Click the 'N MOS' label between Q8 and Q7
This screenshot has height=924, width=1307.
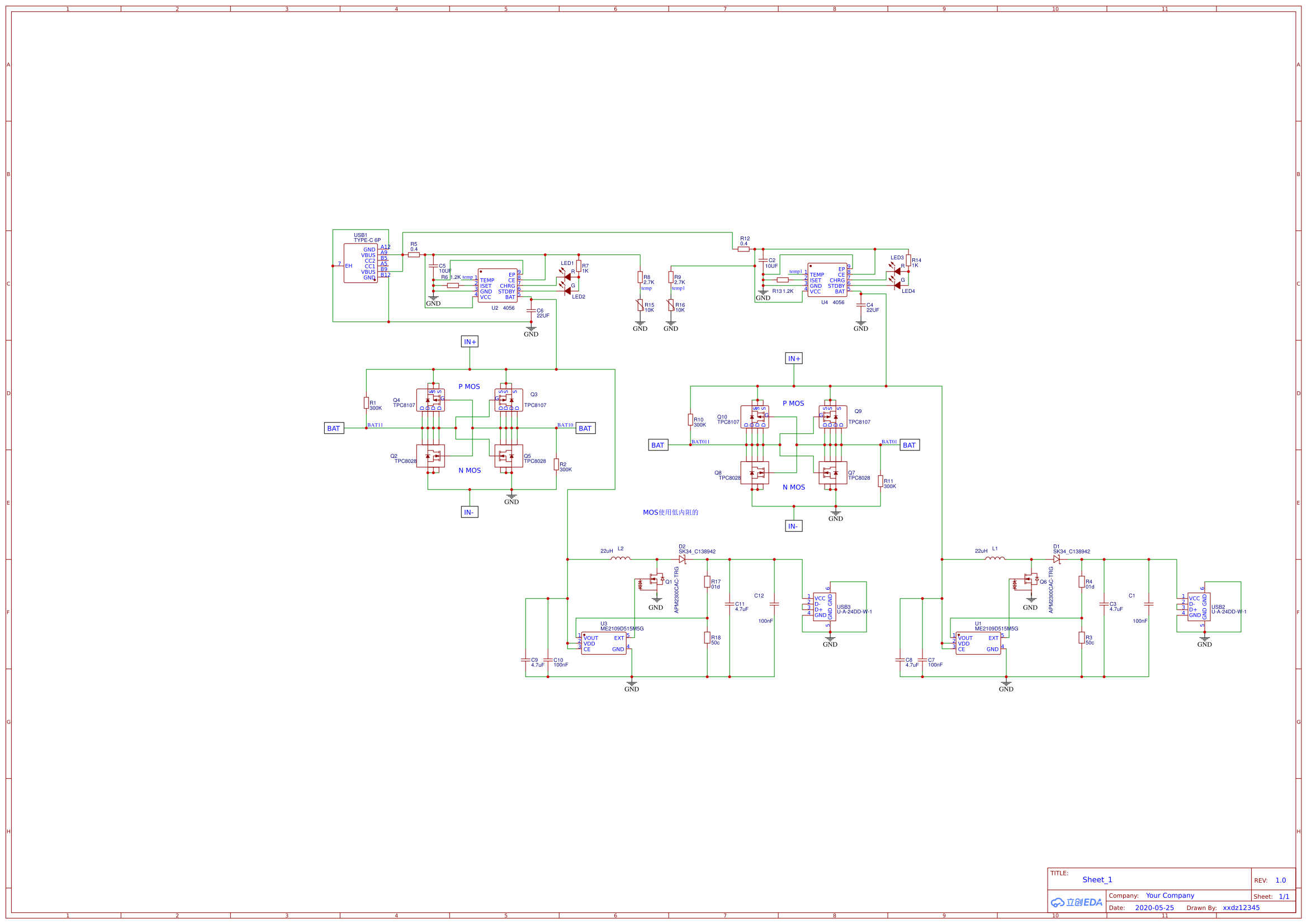click(794, 487)
